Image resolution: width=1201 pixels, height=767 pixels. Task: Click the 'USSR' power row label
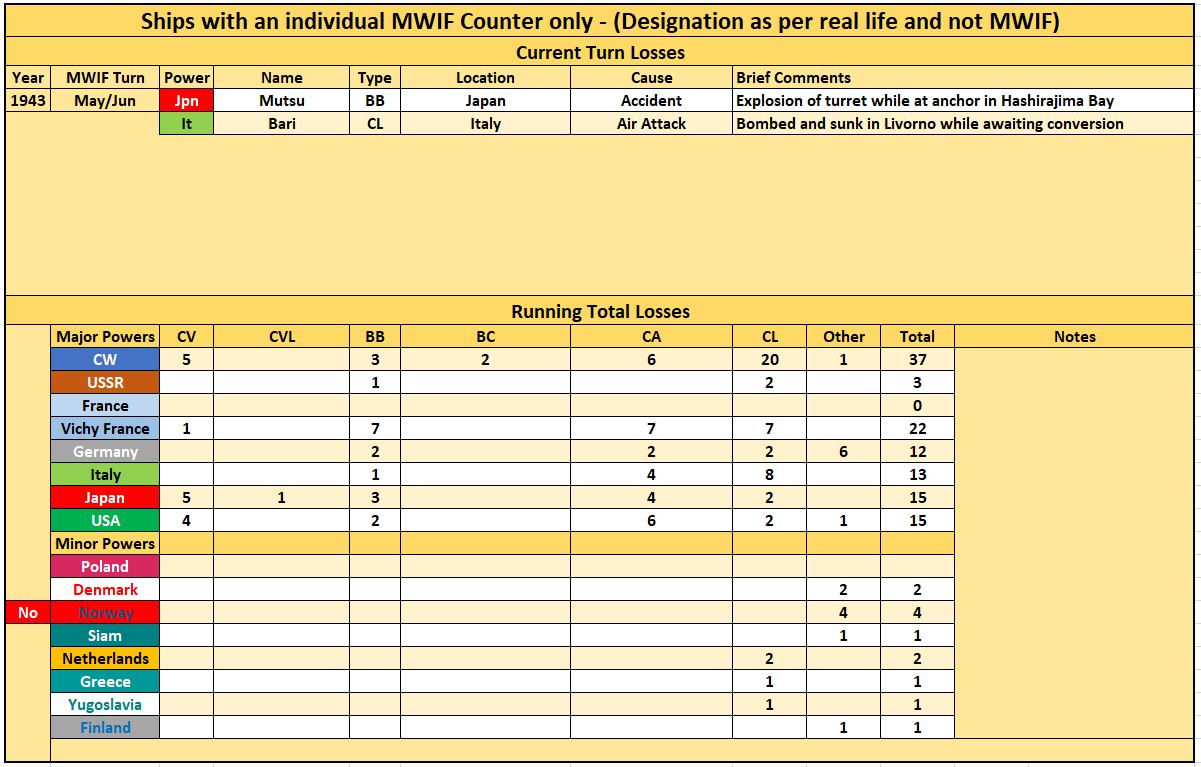coord(105,383)
